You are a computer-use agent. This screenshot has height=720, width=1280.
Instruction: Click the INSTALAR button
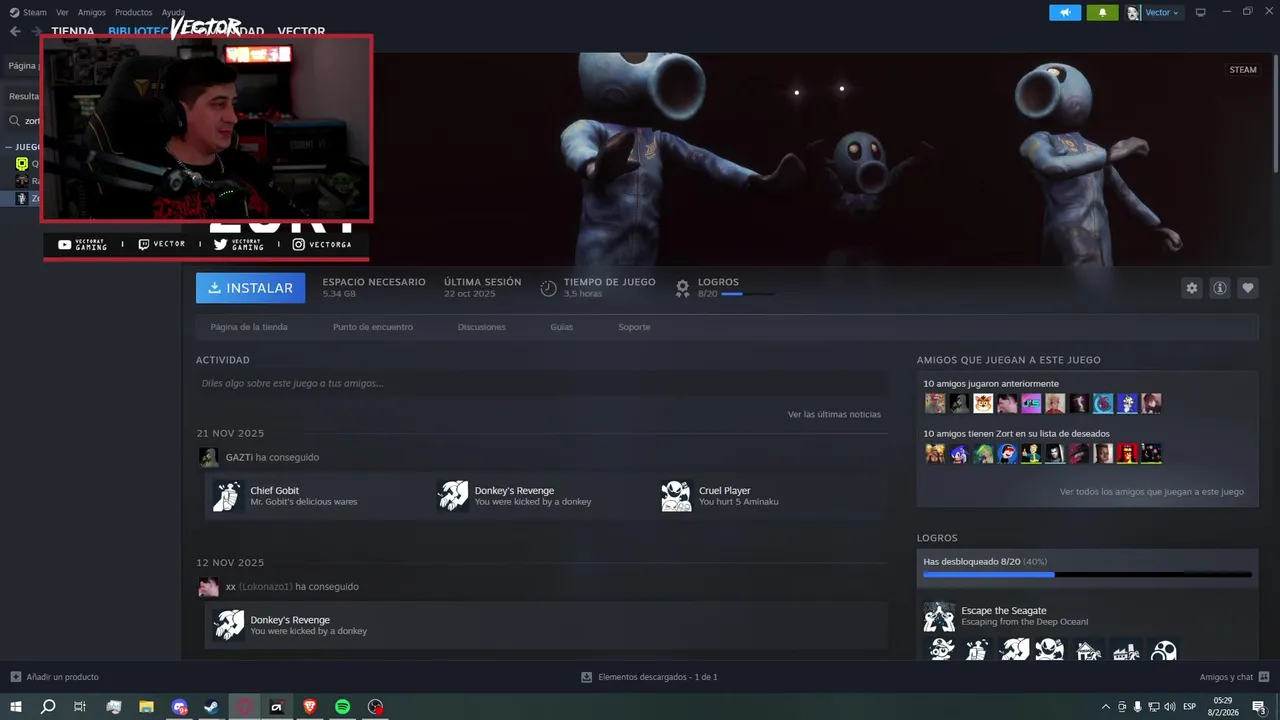(251, 288)
